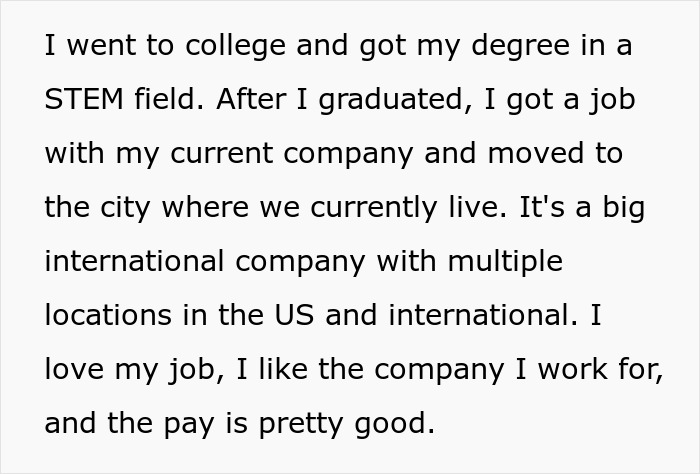The image size is (700, 474).
Task: Click the word "big"
Action: 622,208
